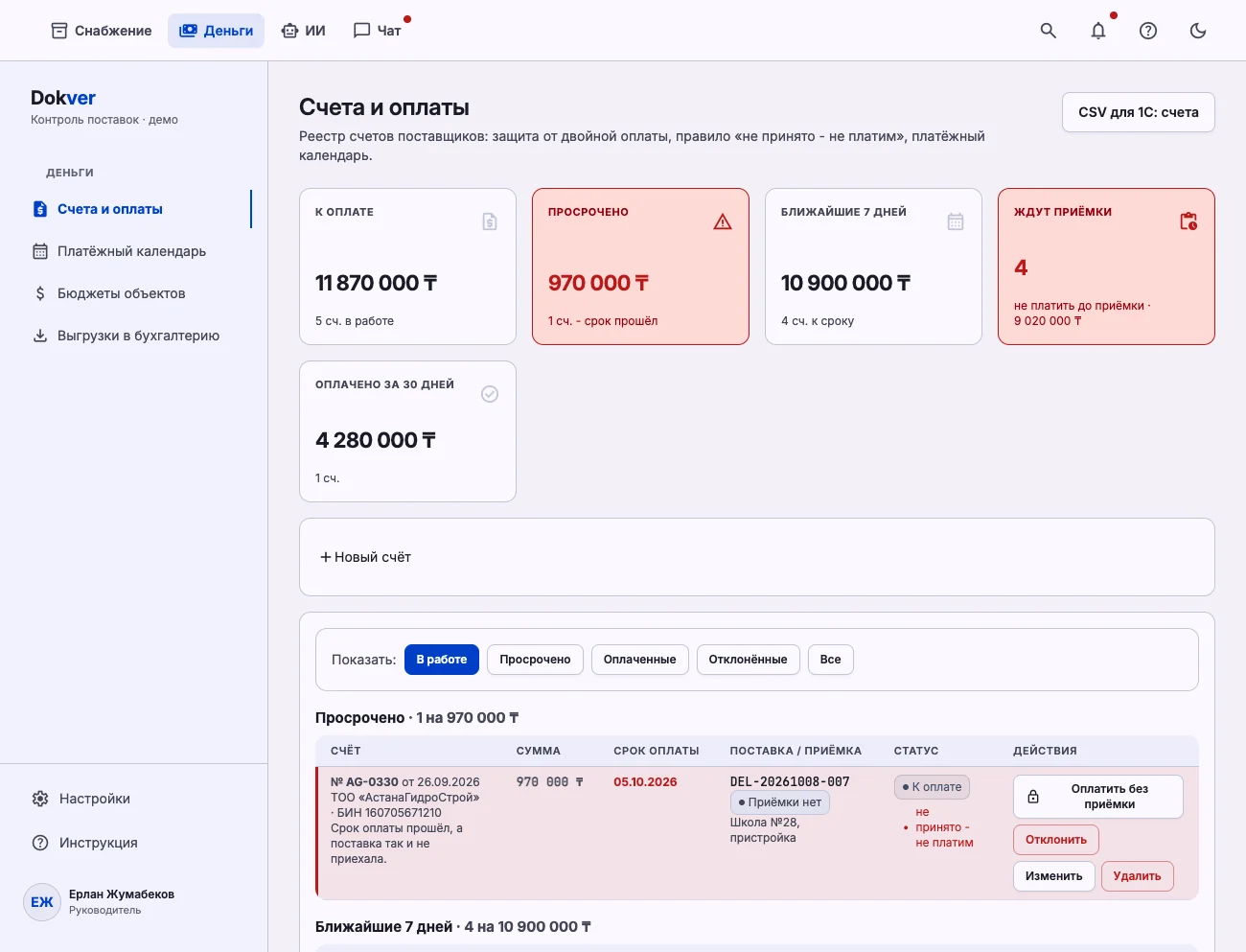Open the Снабжение top navigation tab
Viewport: 1246px width, 952px height.
click(x=101, y=31)
